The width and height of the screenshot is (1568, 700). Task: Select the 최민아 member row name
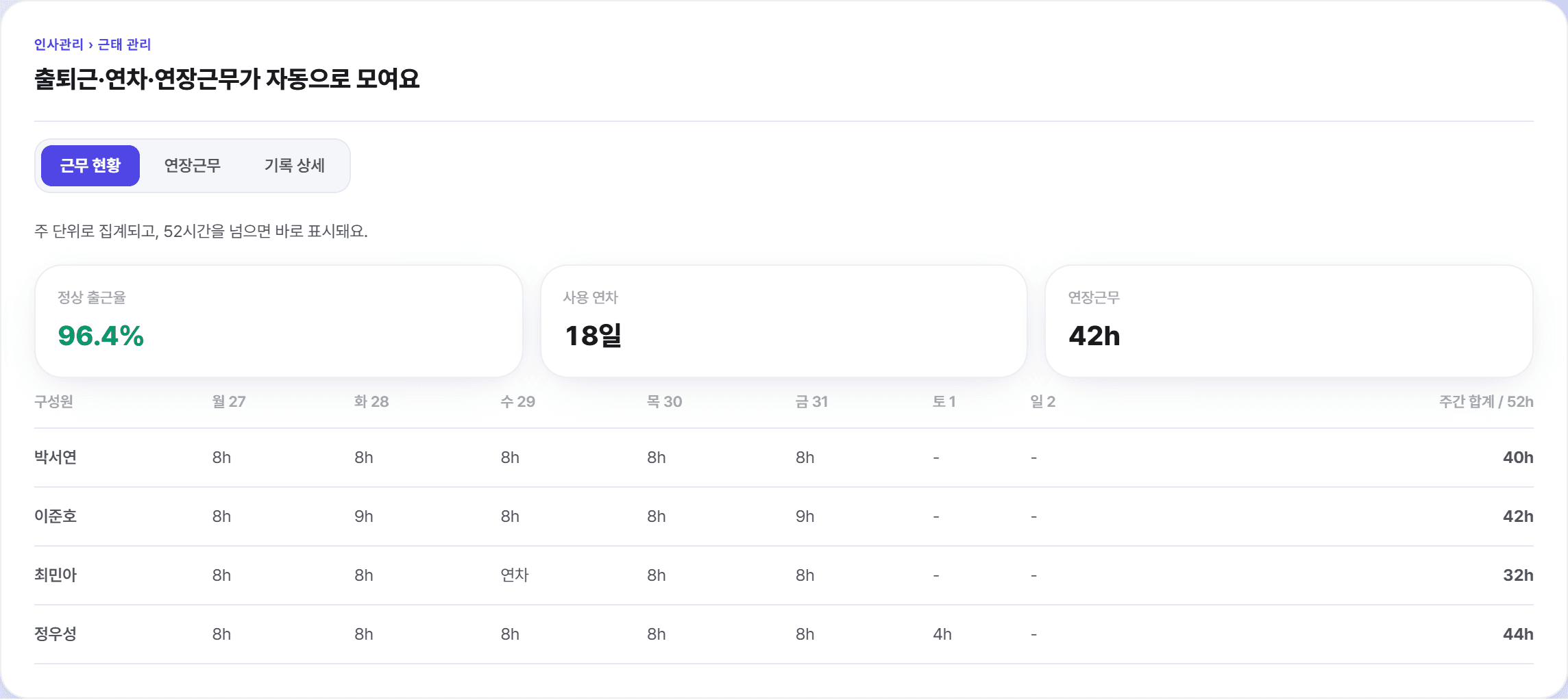pyautogui.click(x=56, y=575)
